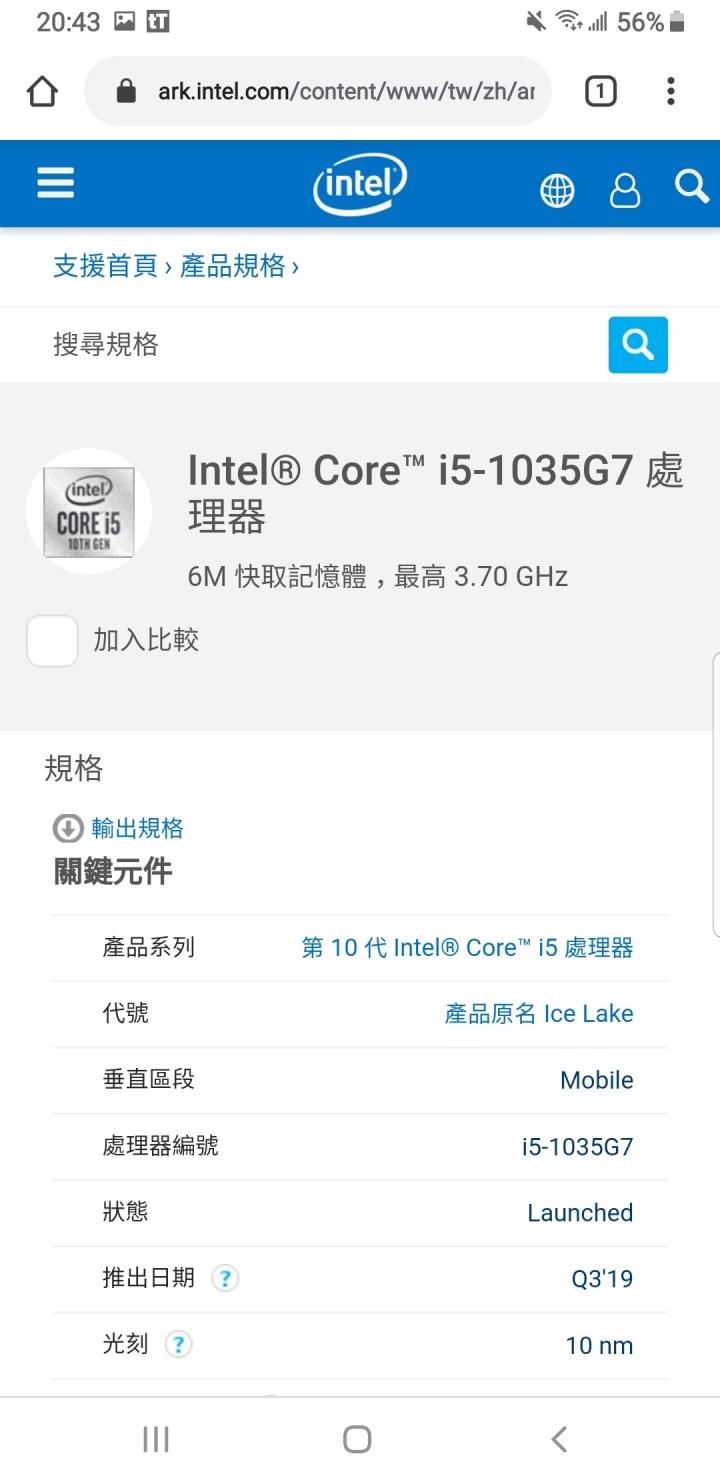Show help tooltip for 光刻
The width and height of the screenshot is (720, 1480).
pyautogui.click(x=178, y=1345)
